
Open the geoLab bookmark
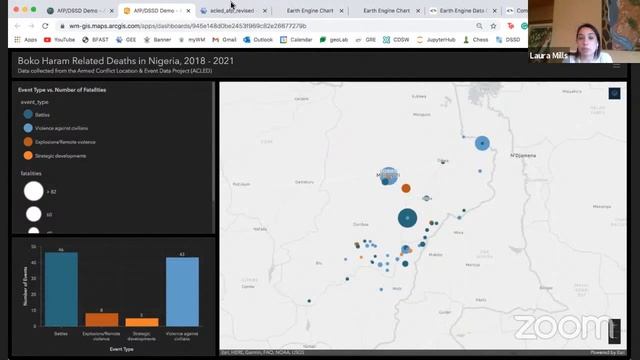[x=333, y=40]
